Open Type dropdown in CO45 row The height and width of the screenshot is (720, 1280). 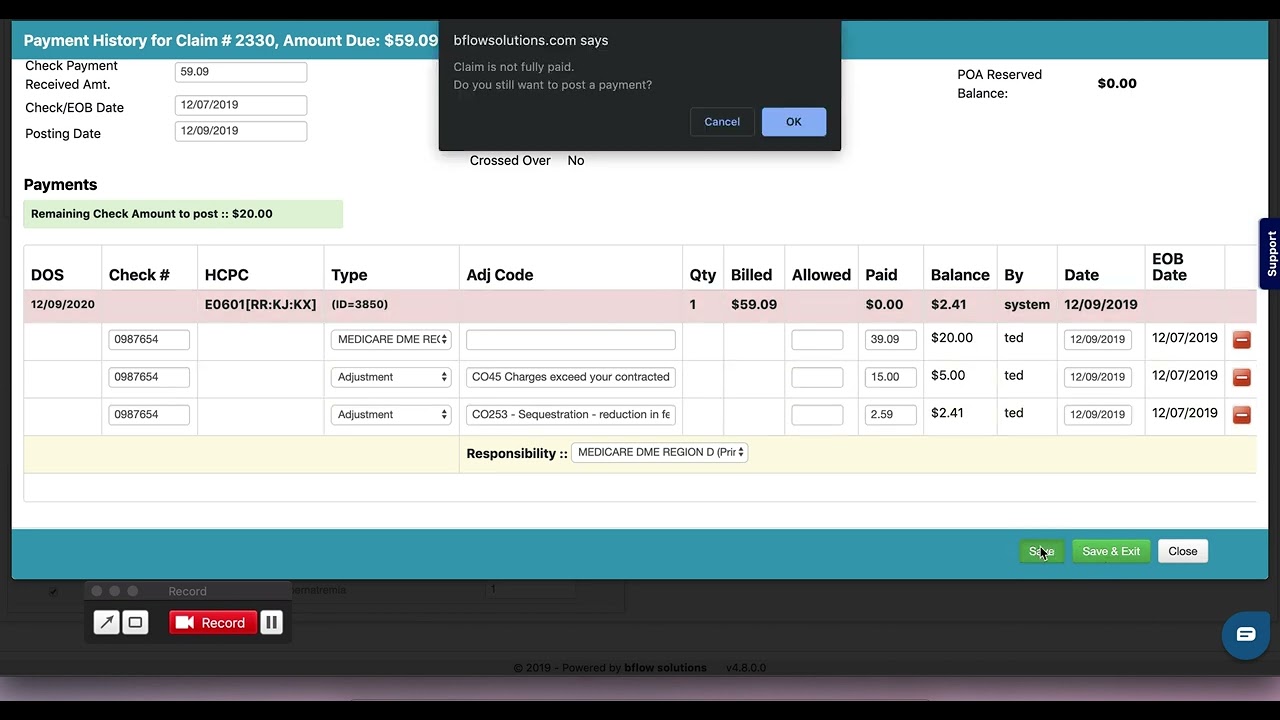[391, 377]
